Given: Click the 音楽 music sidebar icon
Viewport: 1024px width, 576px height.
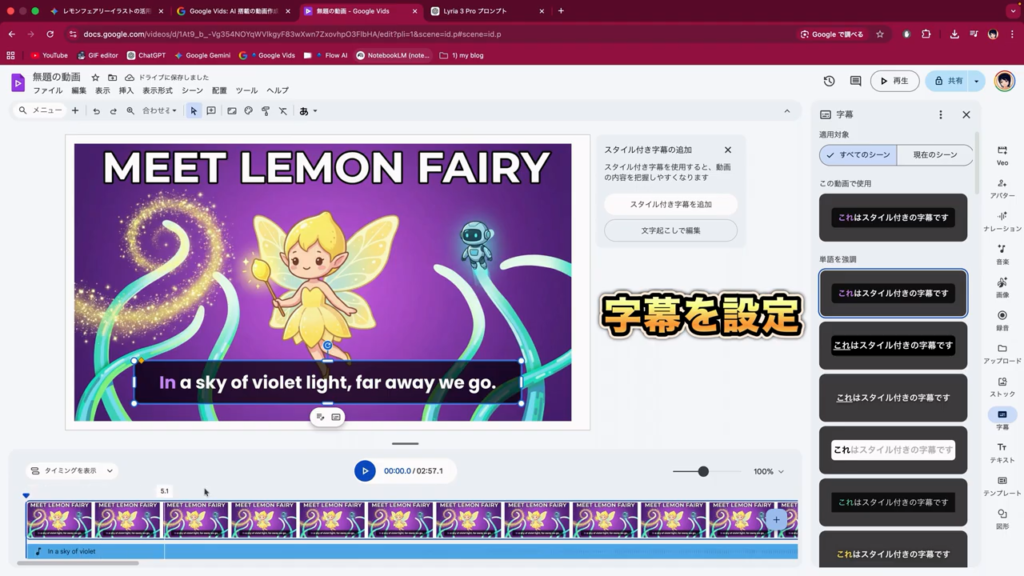Looking at the screenshot, I should (x=1001, y=254).
